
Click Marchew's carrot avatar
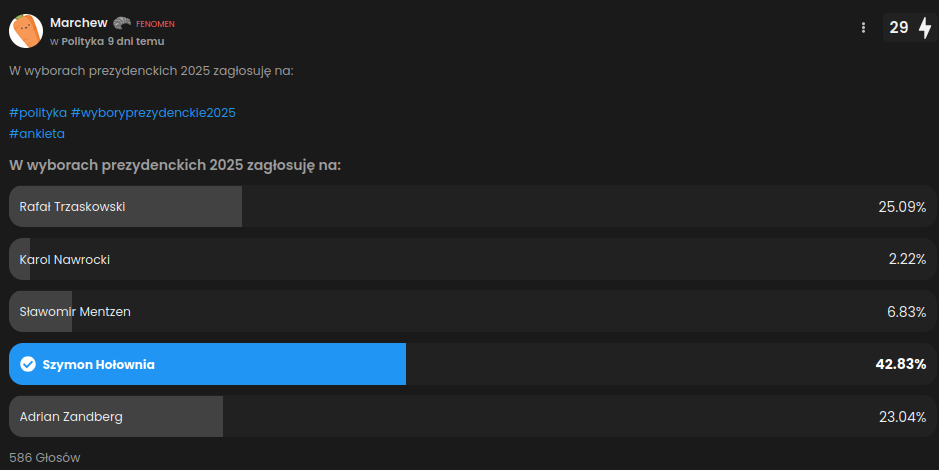pos(25,31)
